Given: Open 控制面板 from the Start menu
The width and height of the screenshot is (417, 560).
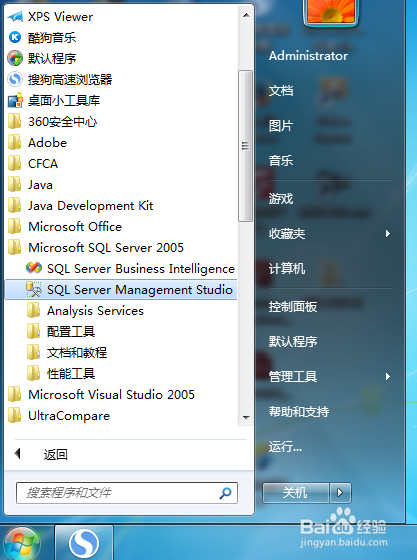Looking at the screenshot, I should [293, 306].
